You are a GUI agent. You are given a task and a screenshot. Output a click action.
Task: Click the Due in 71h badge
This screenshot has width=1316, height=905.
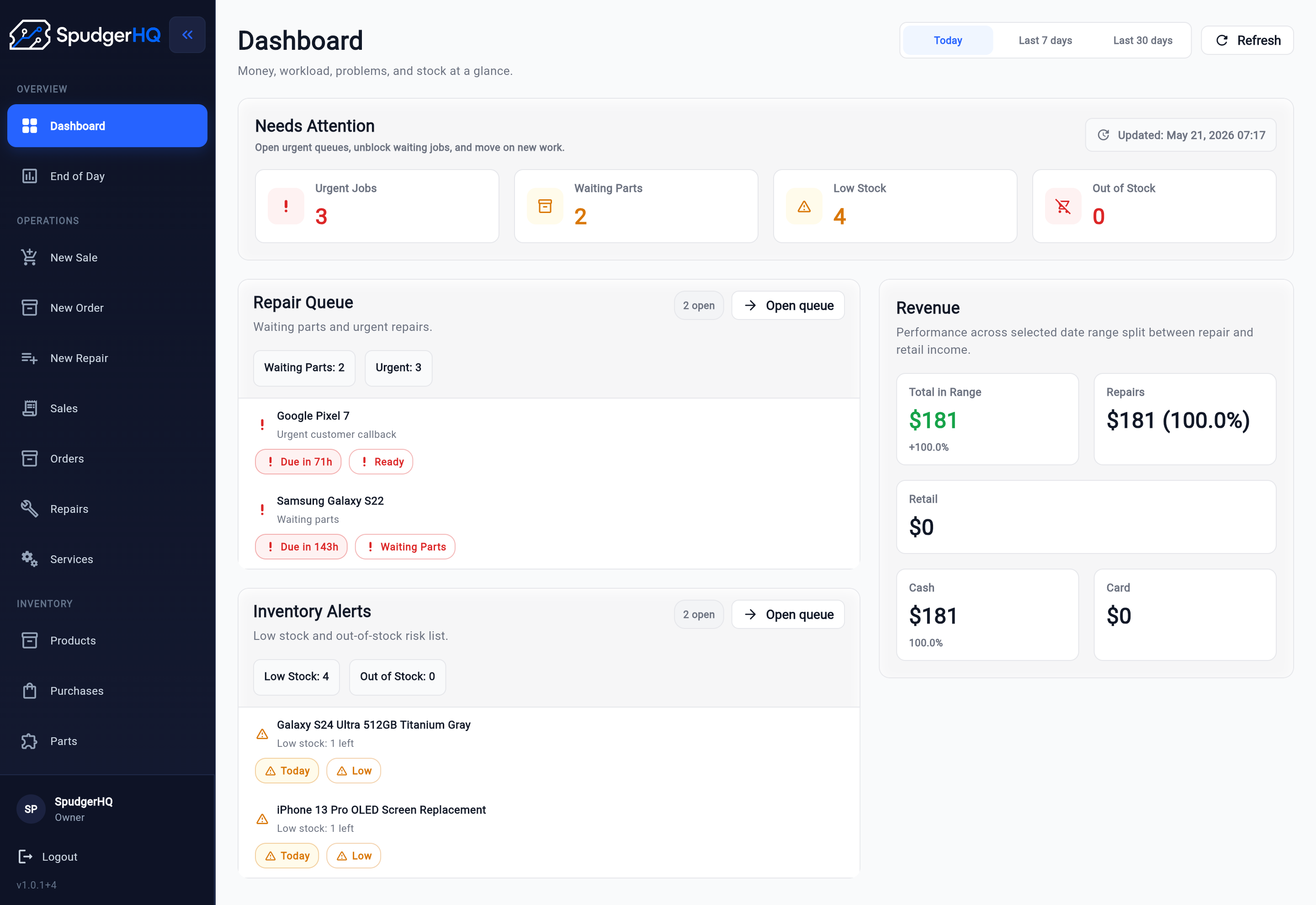pos(298,462)
